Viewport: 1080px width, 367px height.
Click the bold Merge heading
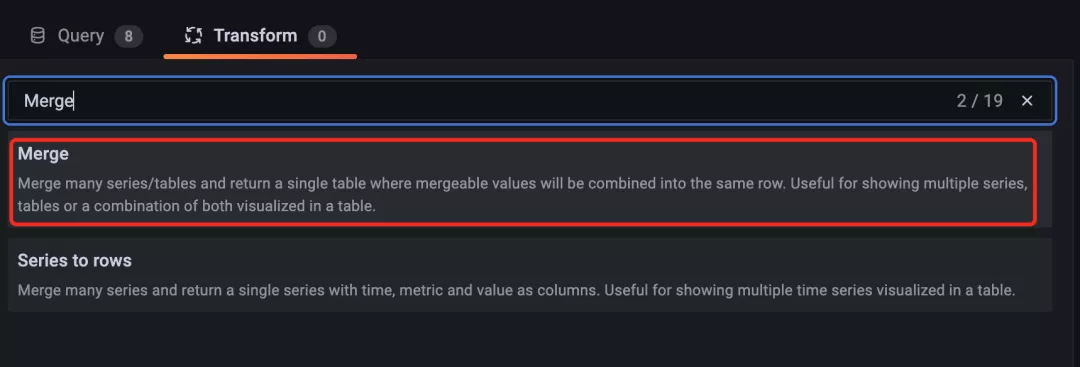coord(43,154)
